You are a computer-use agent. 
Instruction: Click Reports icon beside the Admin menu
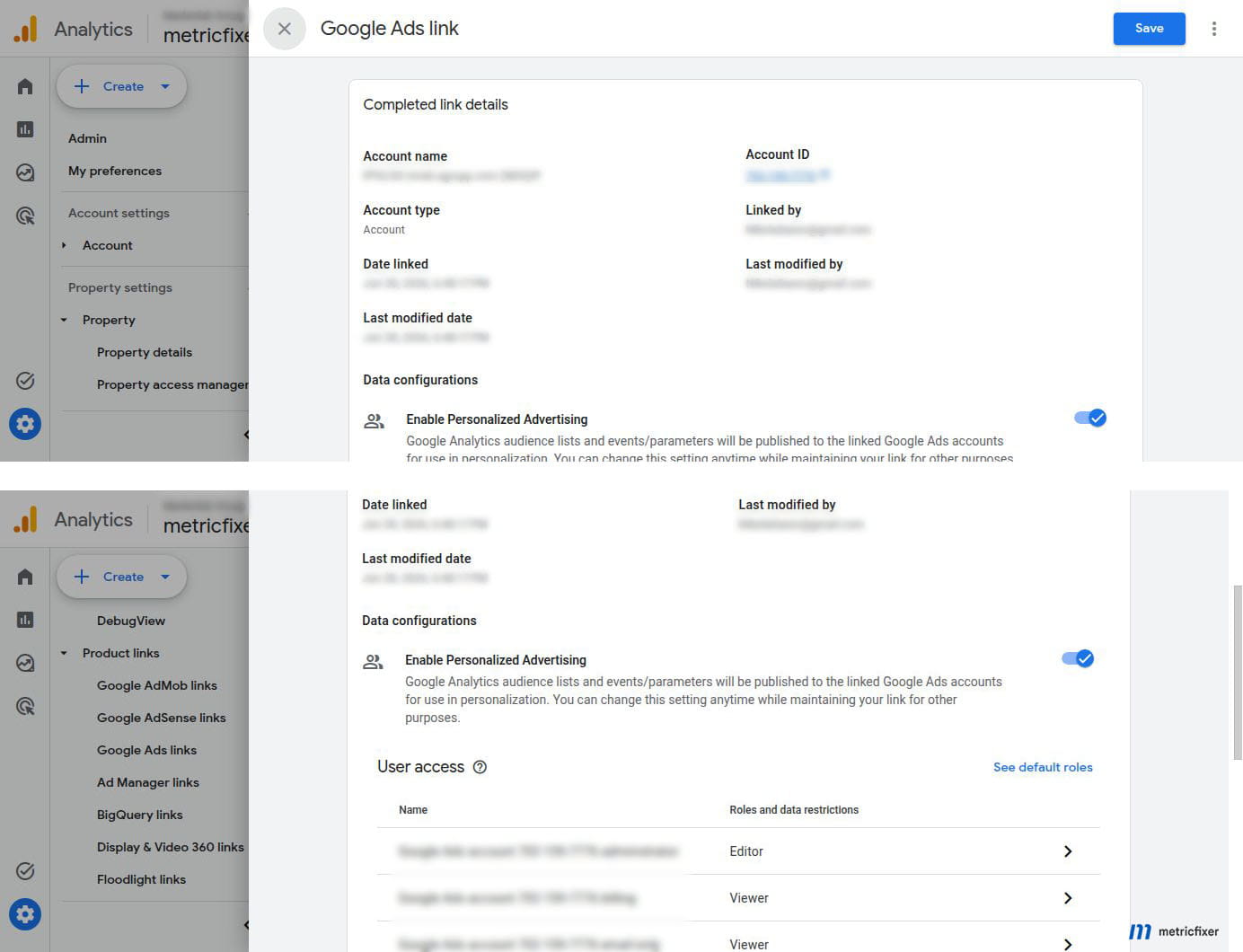25,129
